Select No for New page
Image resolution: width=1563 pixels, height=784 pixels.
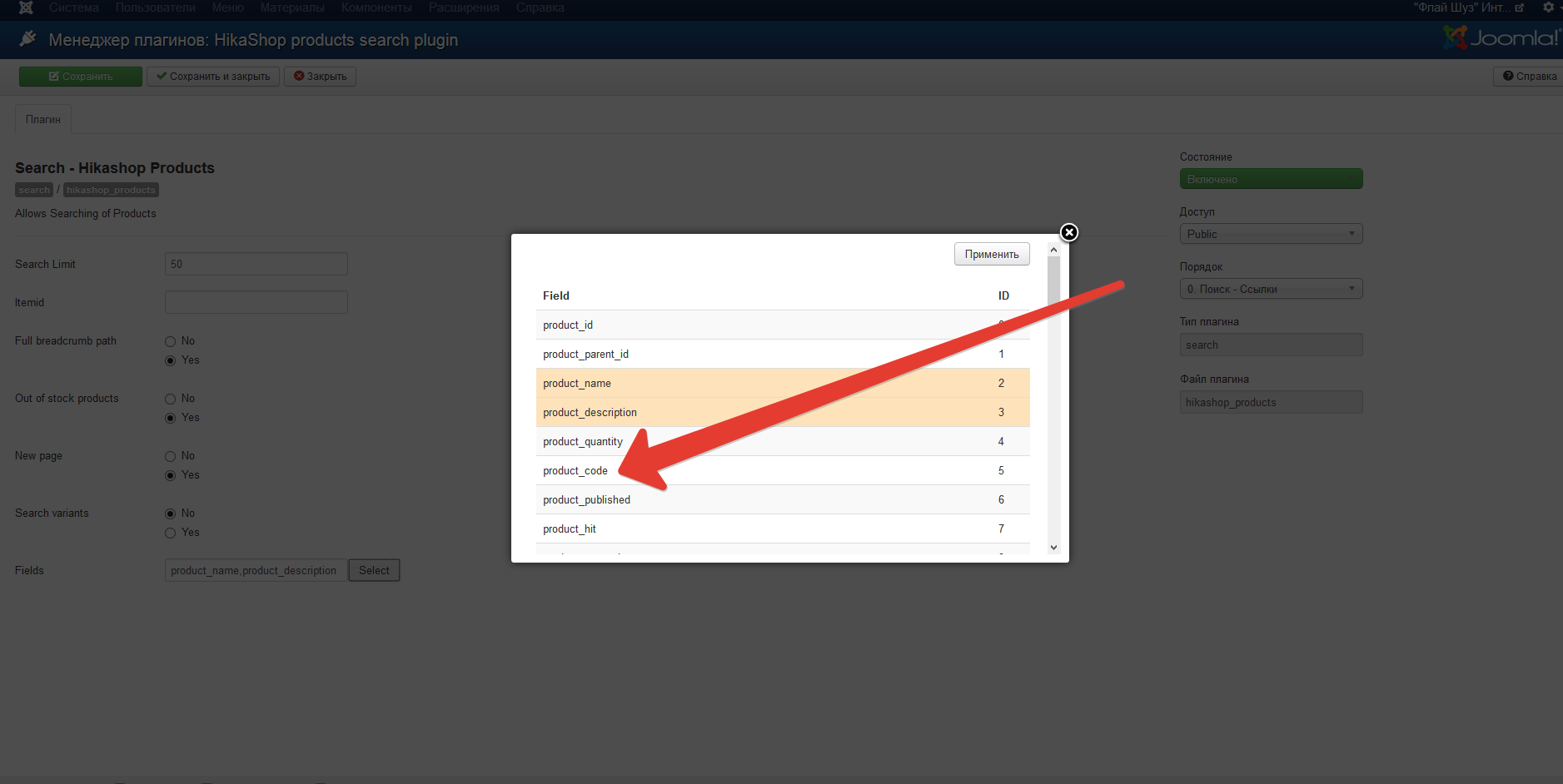[170, 456]
